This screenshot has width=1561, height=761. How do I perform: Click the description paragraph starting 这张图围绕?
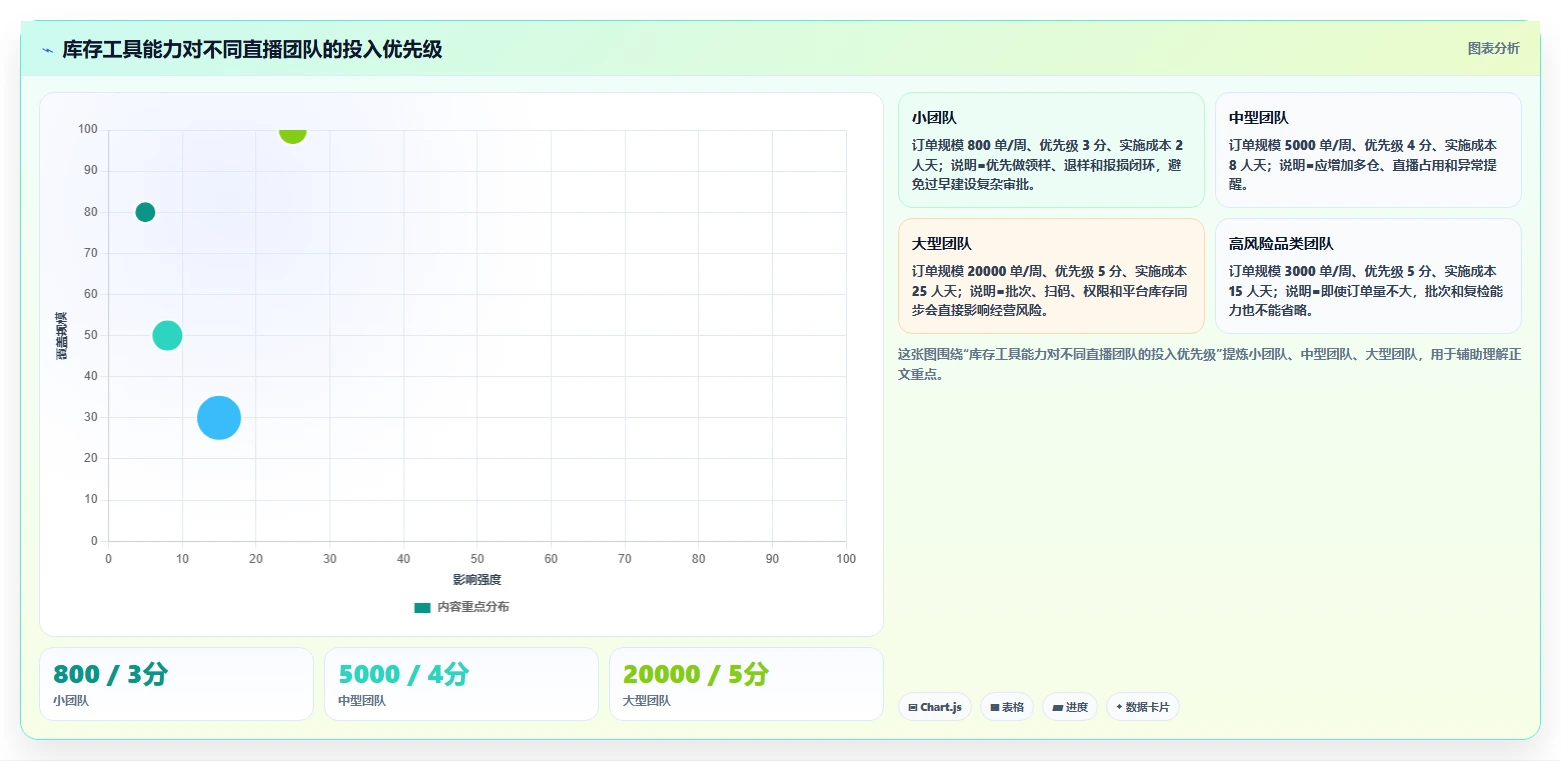[x=1209, y=364]
